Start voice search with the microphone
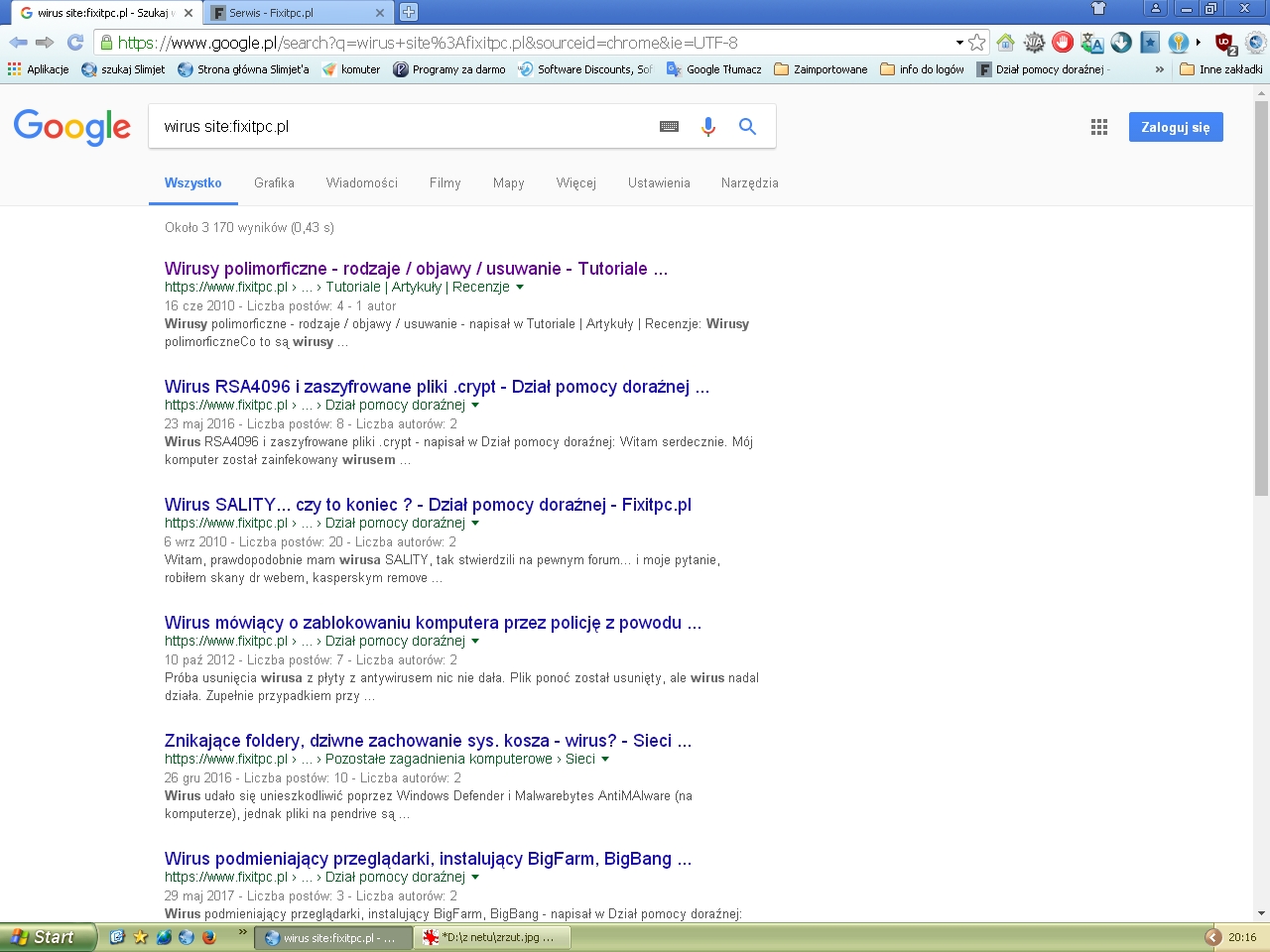 coord(708,127)
